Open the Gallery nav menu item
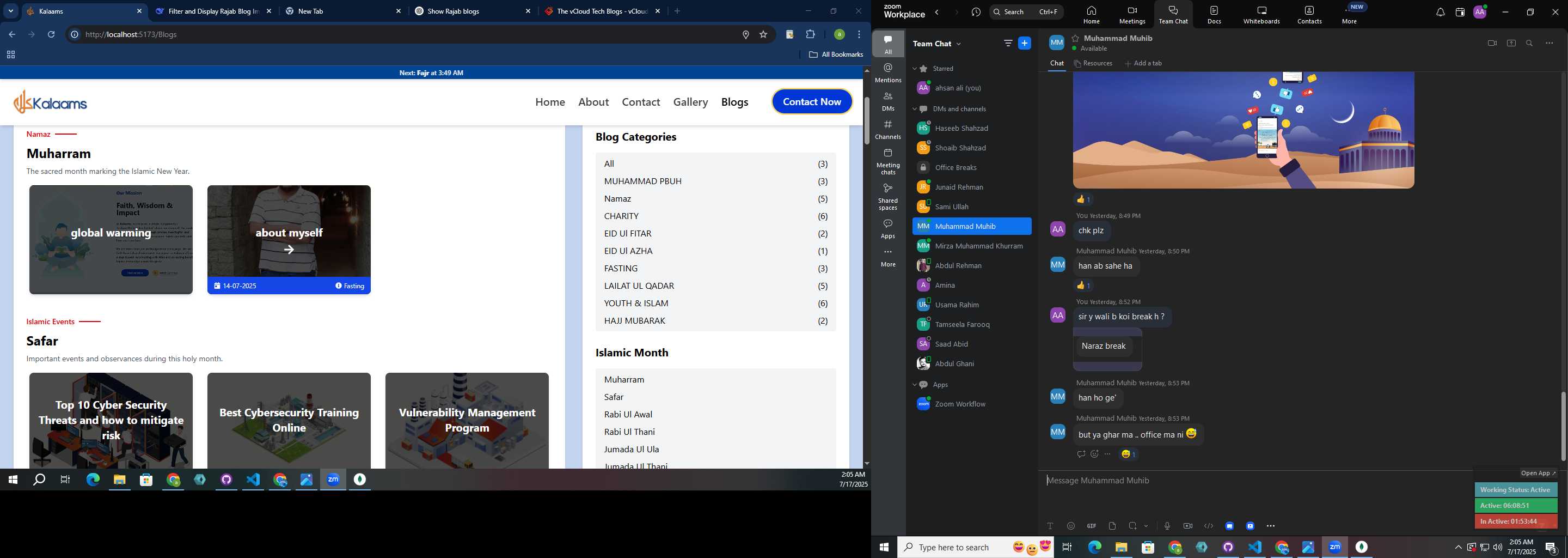The height and width of the screenshot is (558, 1568). 690,102
